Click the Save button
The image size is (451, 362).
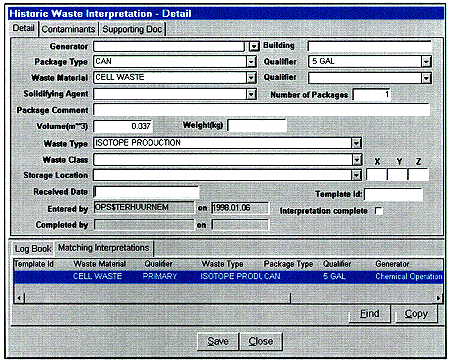tap(218, 341)
